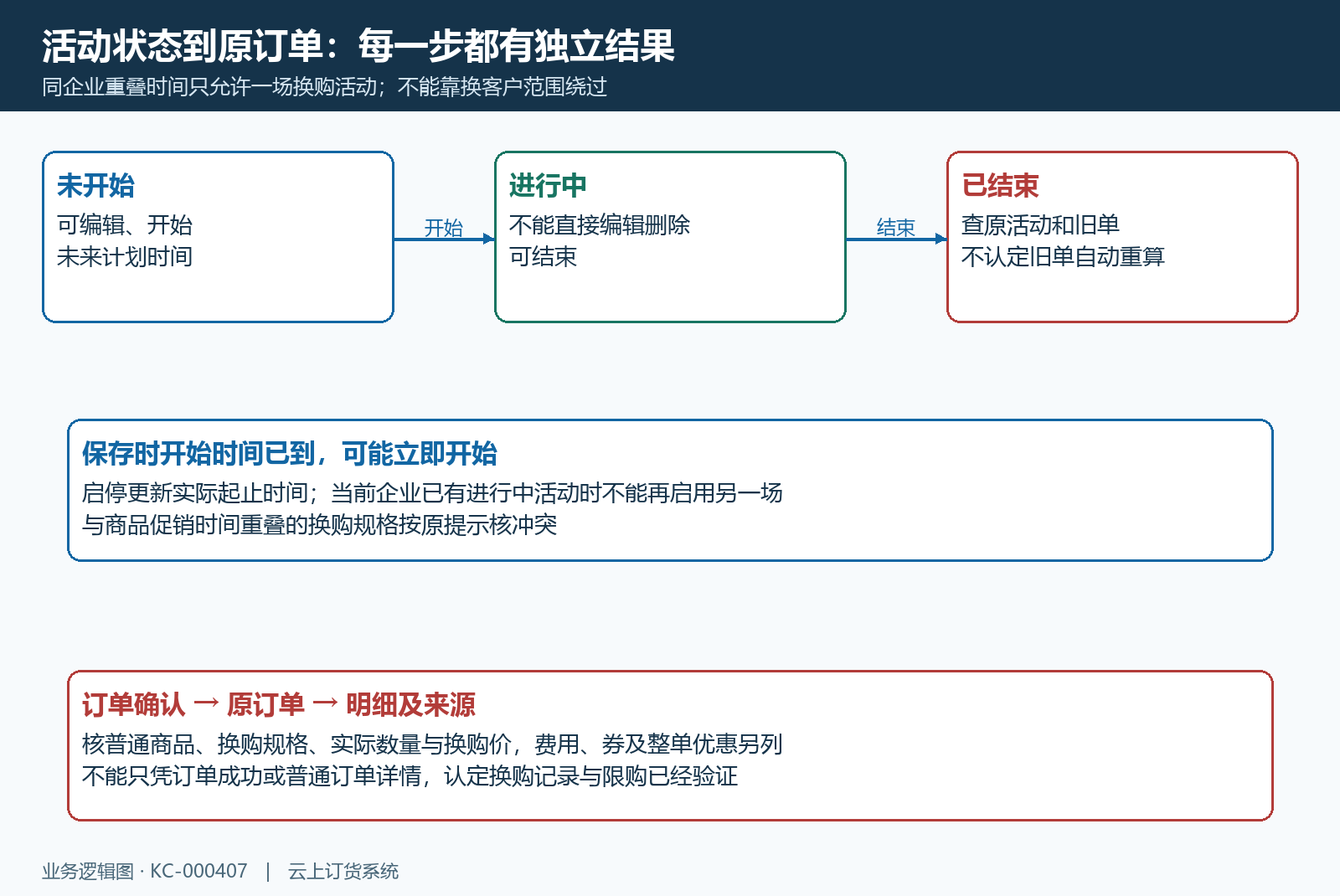The width and height of the screenshot is (1340, 896).
Task: Click the line starting with "与商品促销时间重叠"
Action: 319,524
